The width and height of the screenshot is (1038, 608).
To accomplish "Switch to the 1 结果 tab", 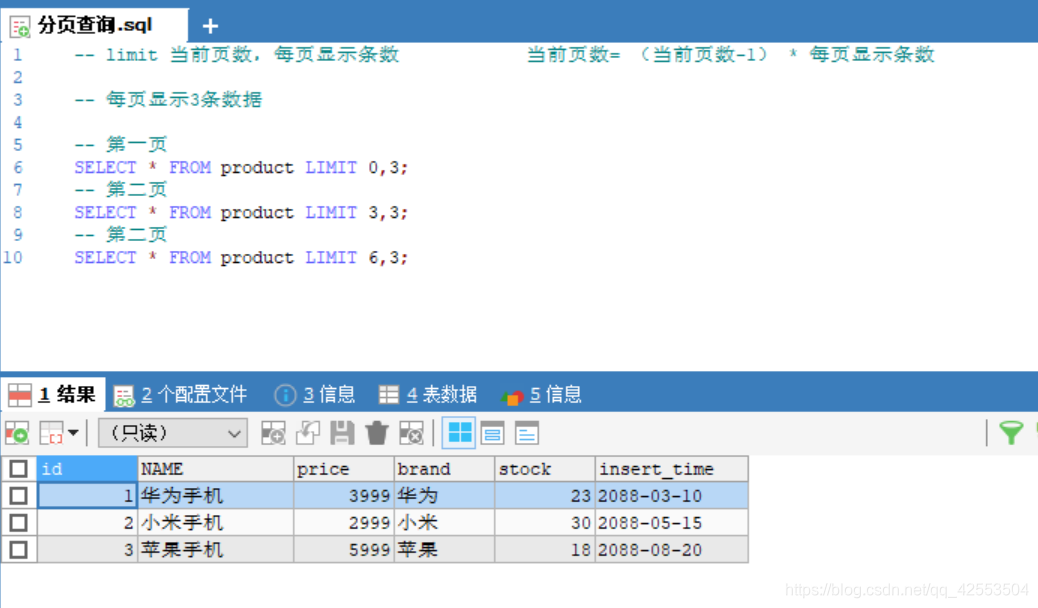I will coord(53,395).
